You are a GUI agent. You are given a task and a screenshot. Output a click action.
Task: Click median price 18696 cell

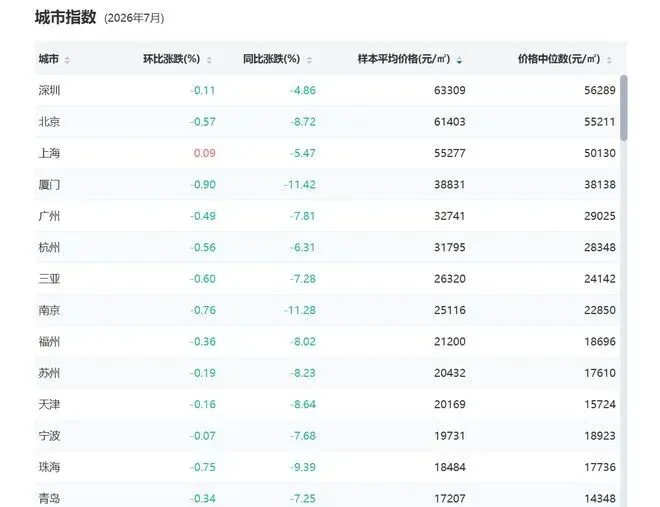tap(600, 342)
